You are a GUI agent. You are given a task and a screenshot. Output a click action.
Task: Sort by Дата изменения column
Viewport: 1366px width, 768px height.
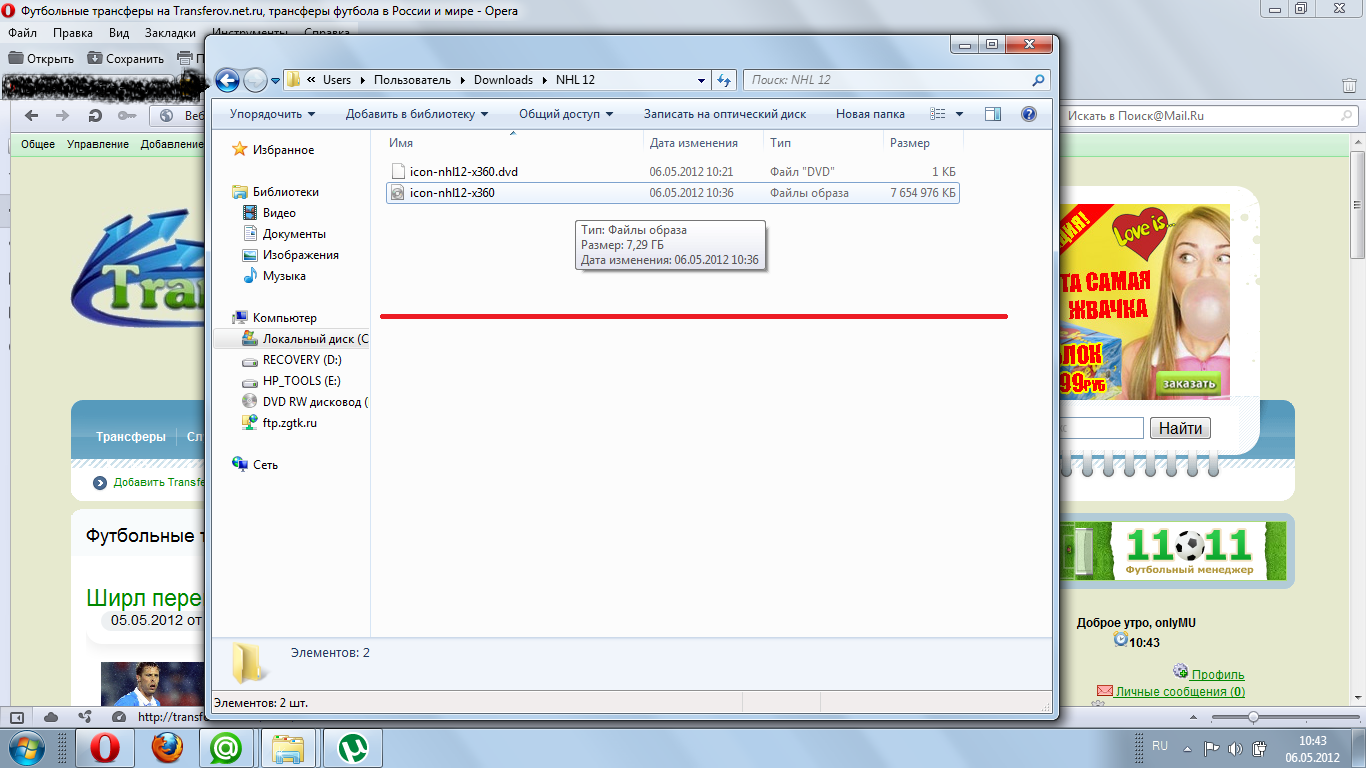[694, 143]
